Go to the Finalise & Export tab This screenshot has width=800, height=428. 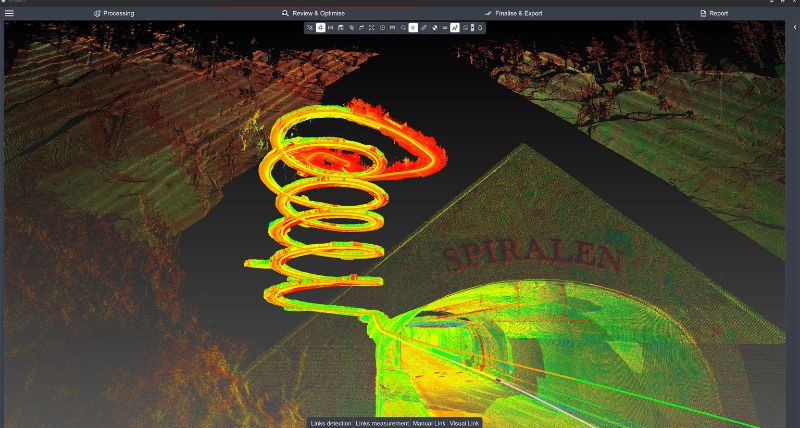click(514, 13)
